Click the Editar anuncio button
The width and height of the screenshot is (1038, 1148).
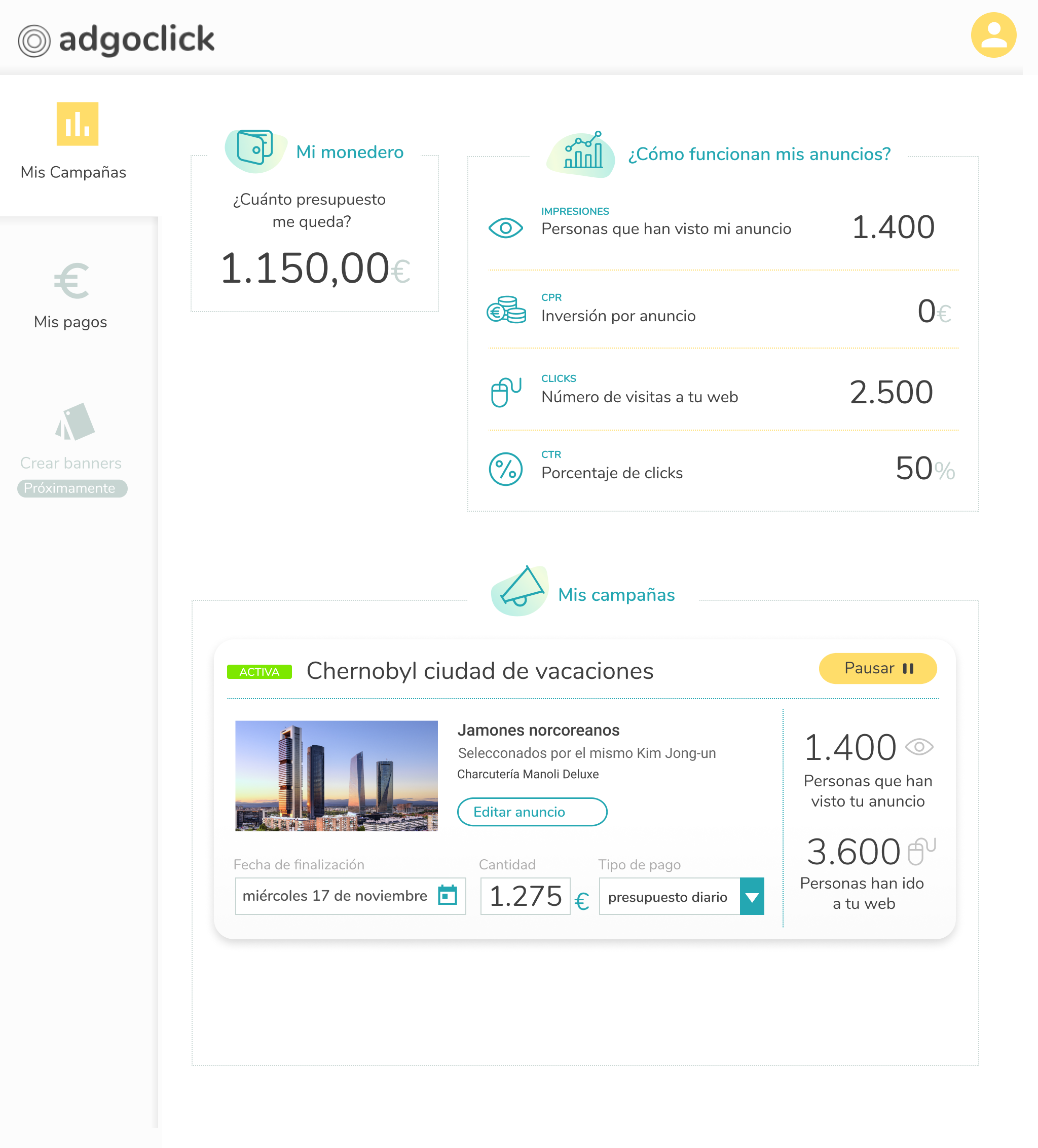pos(532,812)
